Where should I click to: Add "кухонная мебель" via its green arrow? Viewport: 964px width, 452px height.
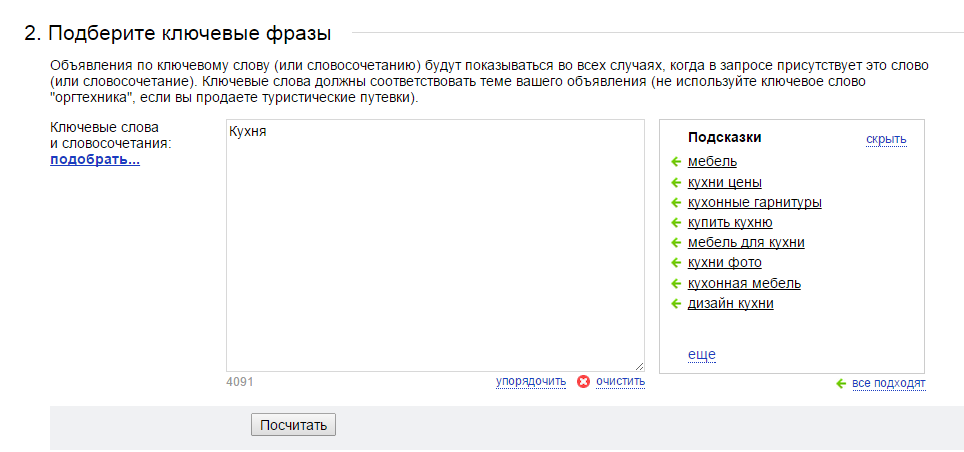676,283
